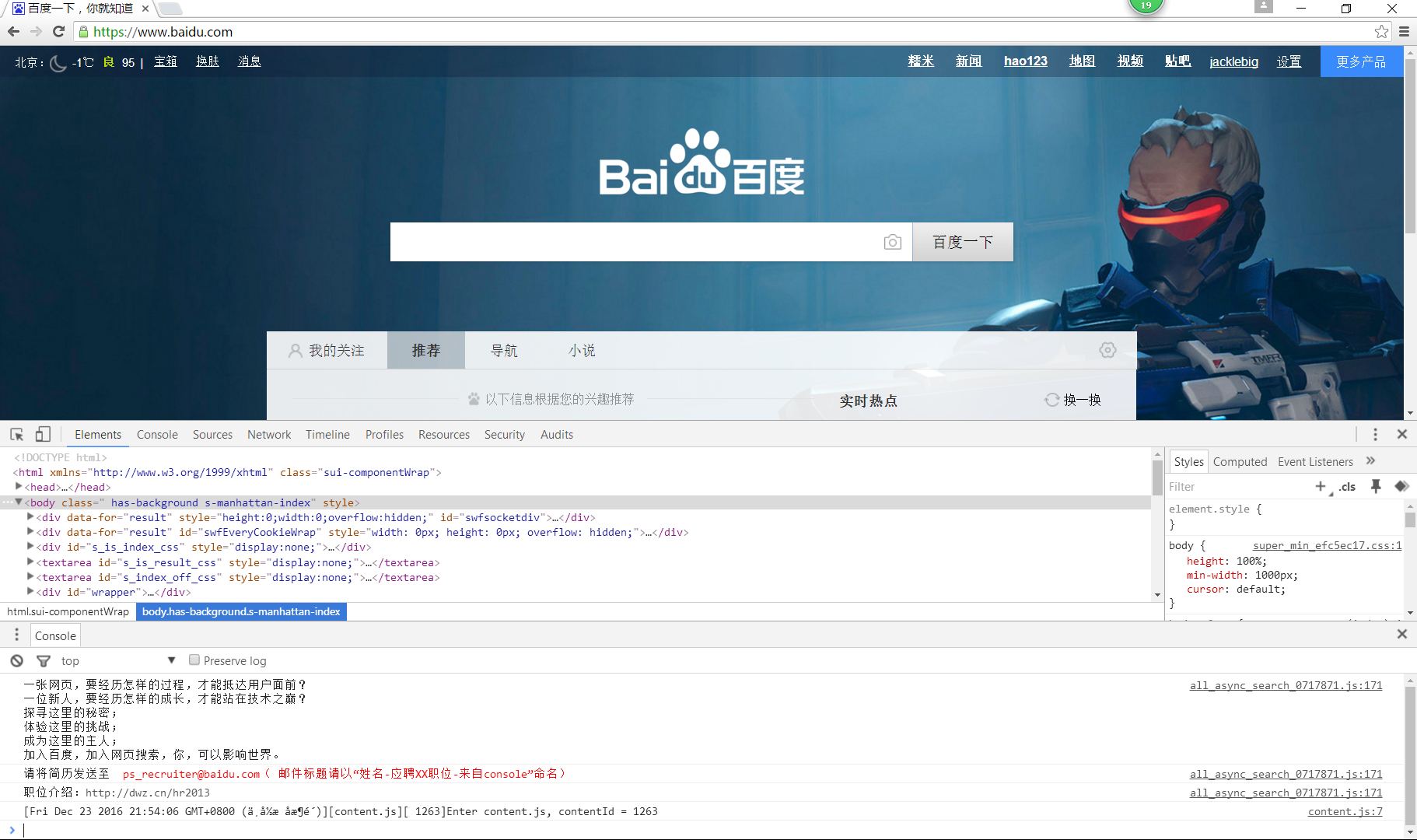
Task: Expand the swfEveryCookieWrap div node
Action: [30, 532]
